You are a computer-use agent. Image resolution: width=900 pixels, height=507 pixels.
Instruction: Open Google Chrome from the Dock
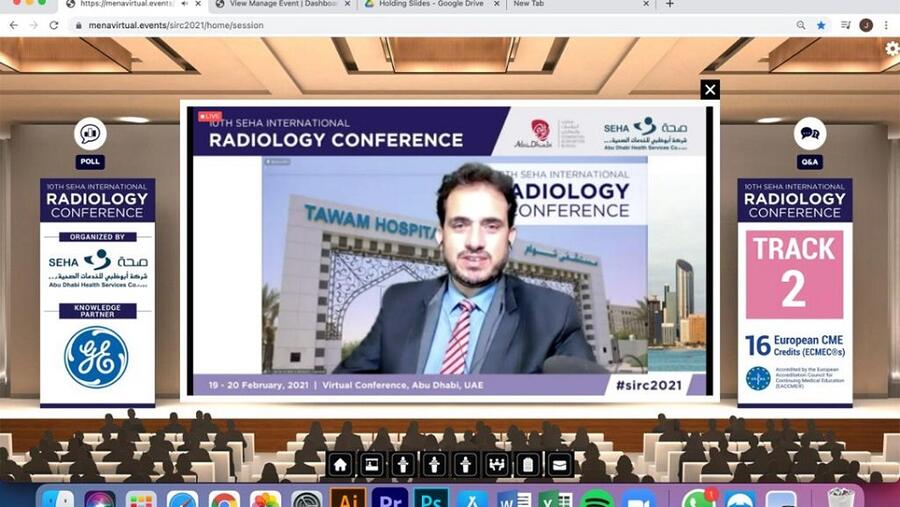pos(224,500)
